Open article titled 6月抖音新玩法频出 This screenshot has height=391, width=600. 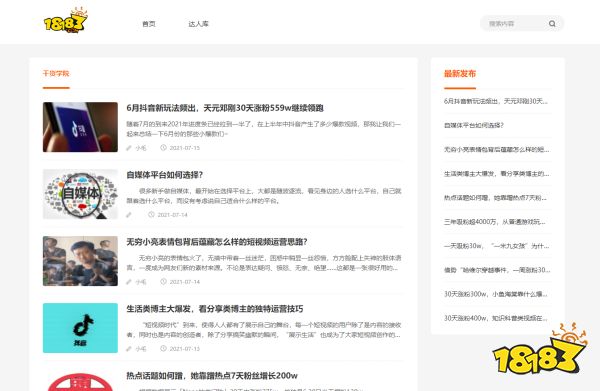pos(225,108)
